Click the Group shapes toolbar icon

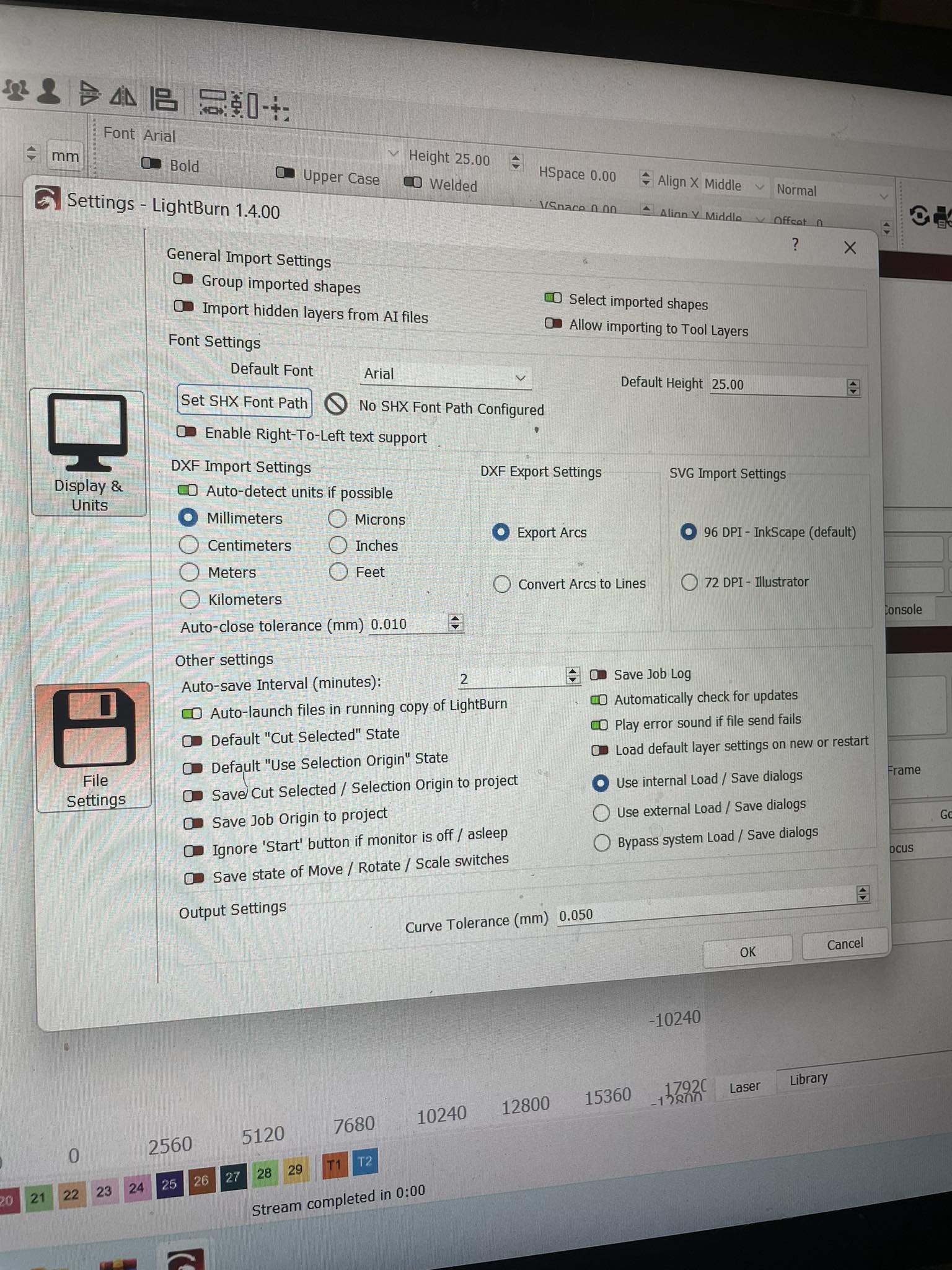coord(15,91)
